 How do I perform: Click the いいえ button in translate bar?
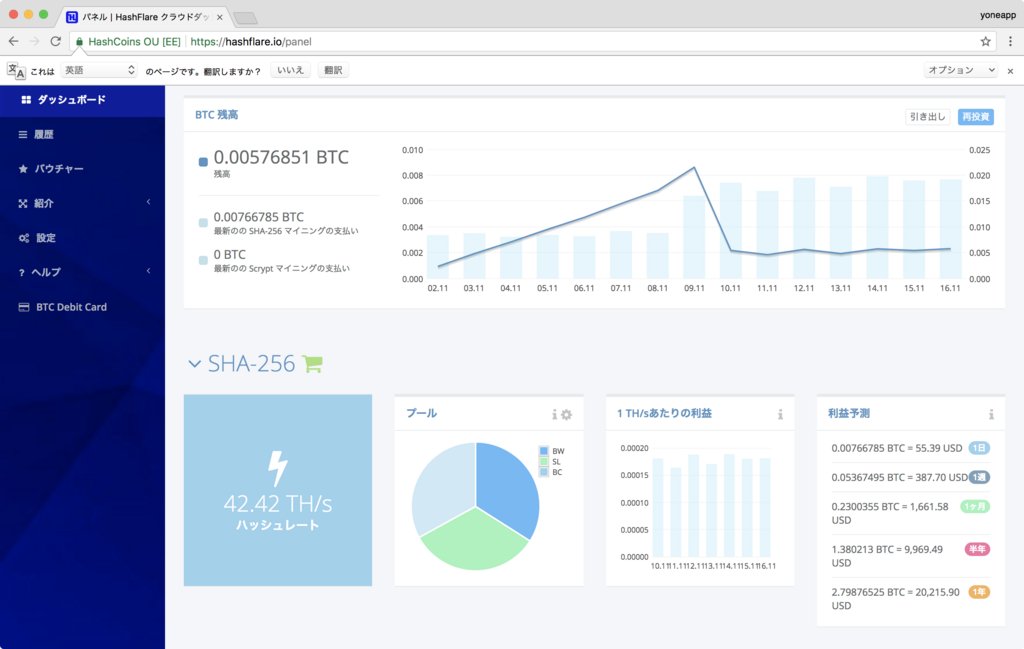coord(291,70)
